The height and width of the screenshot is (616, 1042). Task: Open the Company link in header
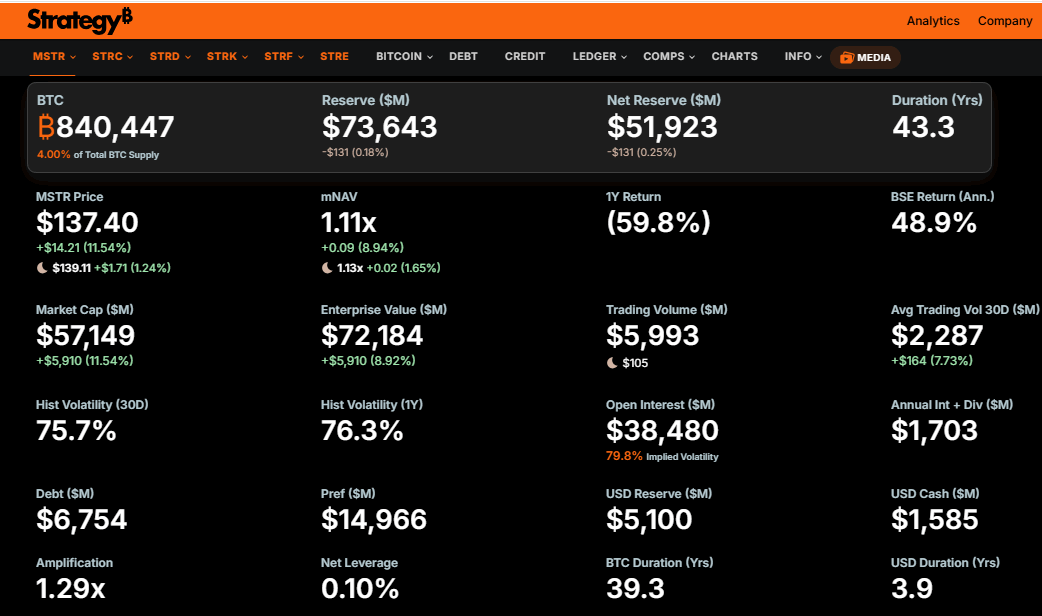(1005, 21)
